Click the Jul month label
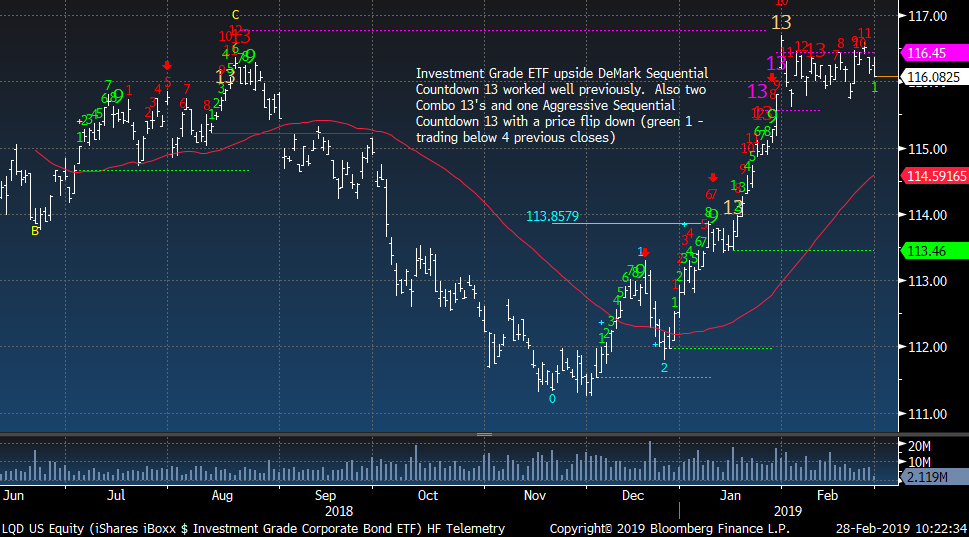The height and width of the screenshot is (537, 969). coord(116,496)
